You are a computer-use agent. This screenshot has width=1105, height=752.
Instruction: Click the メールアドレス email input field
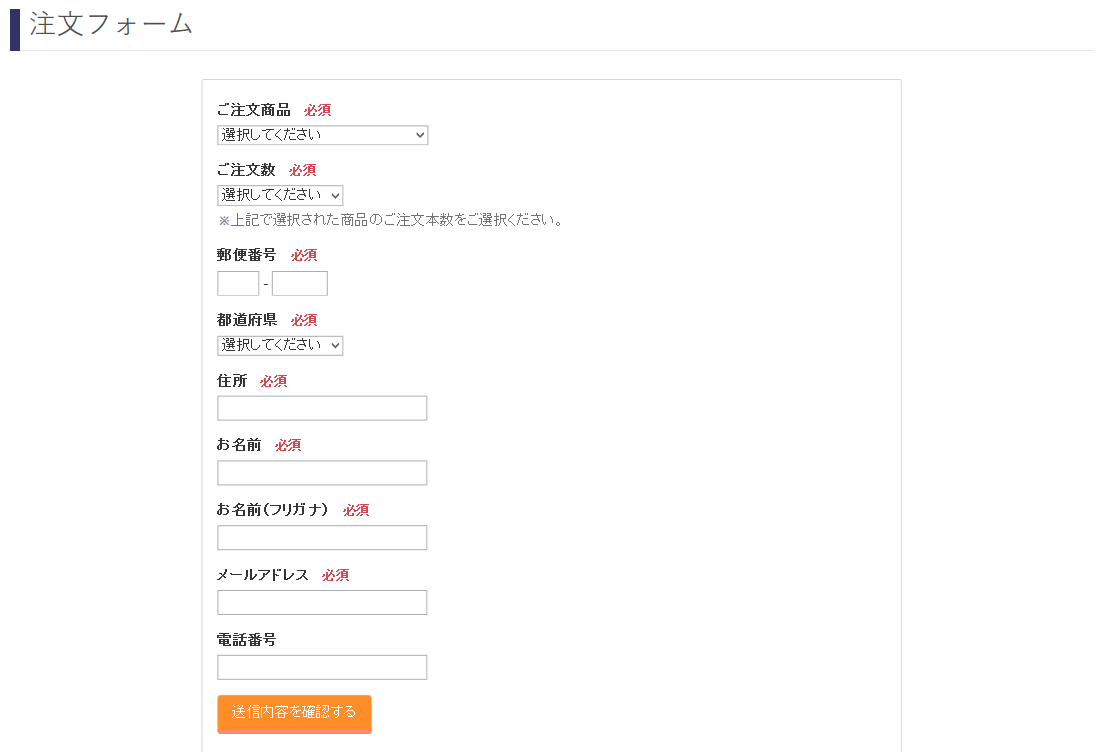[x=322, y=602]
